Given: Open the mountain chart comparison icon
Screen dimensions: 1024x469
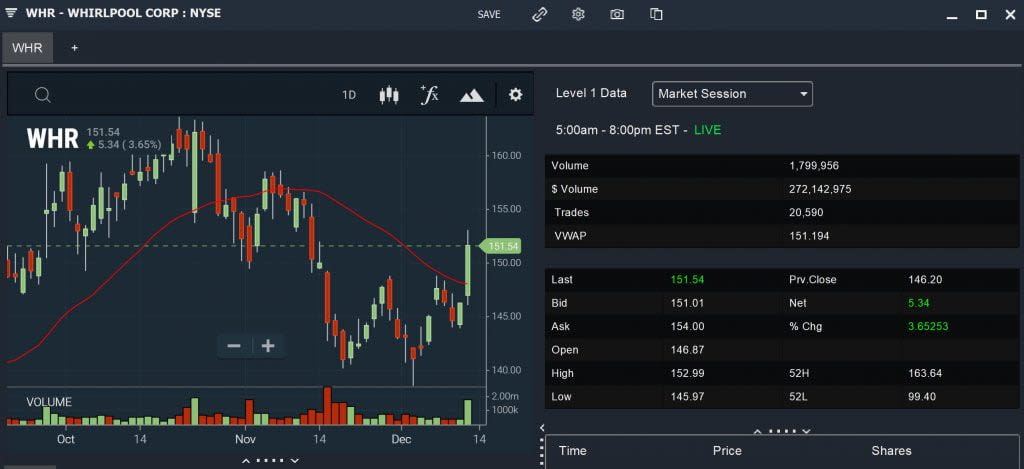Looking at the screenshot, I should click(x=472, y=96).
